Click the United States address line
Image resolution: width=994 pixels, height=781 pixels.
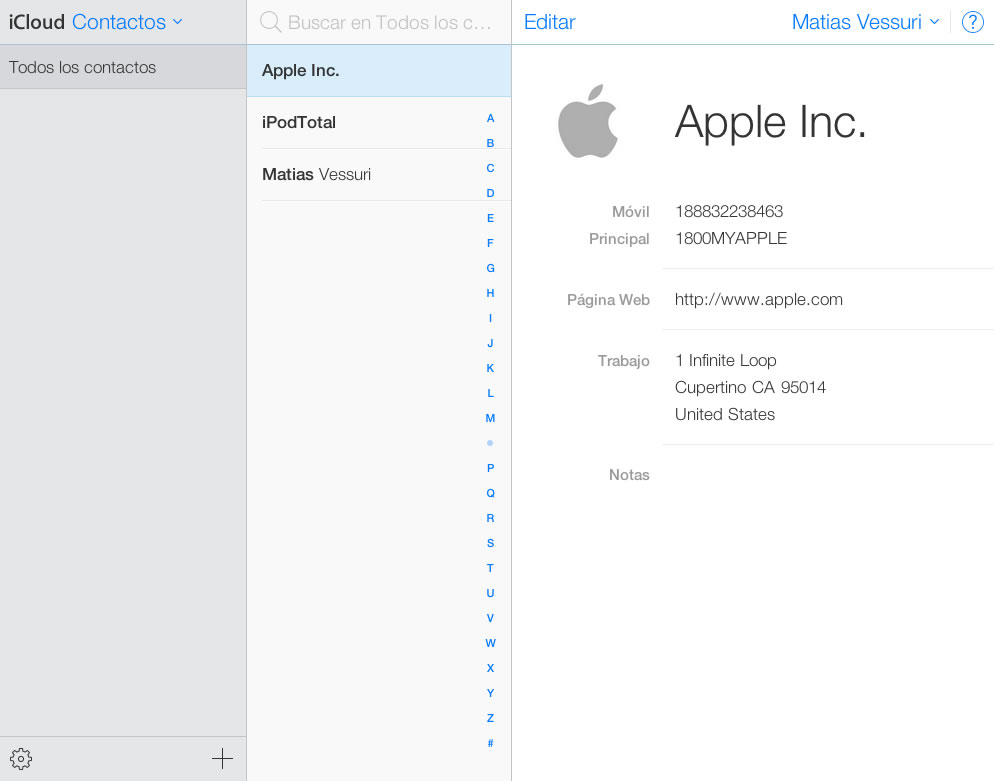click(725, 415)
